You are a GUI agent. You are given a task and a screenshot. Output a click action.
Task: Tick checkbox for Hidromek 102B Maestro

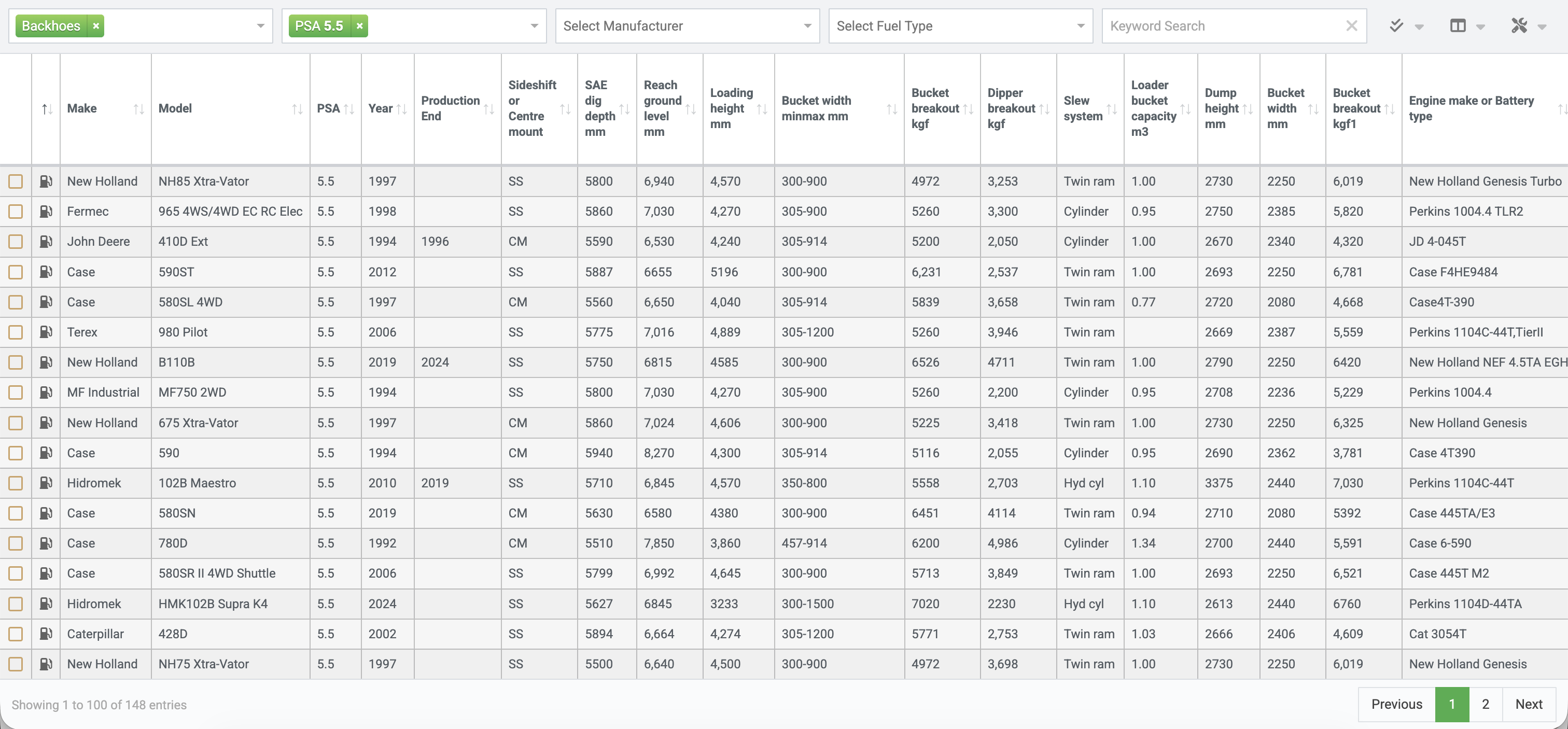[x=16, y=483]
